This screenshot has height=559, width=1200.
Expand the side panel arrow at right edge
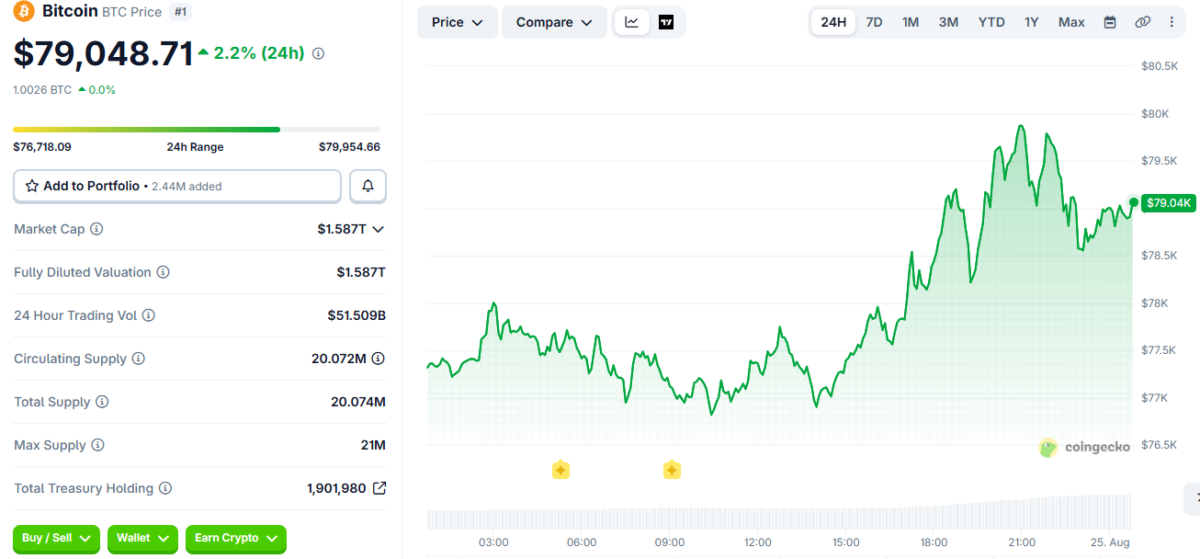pos(1192,498)
